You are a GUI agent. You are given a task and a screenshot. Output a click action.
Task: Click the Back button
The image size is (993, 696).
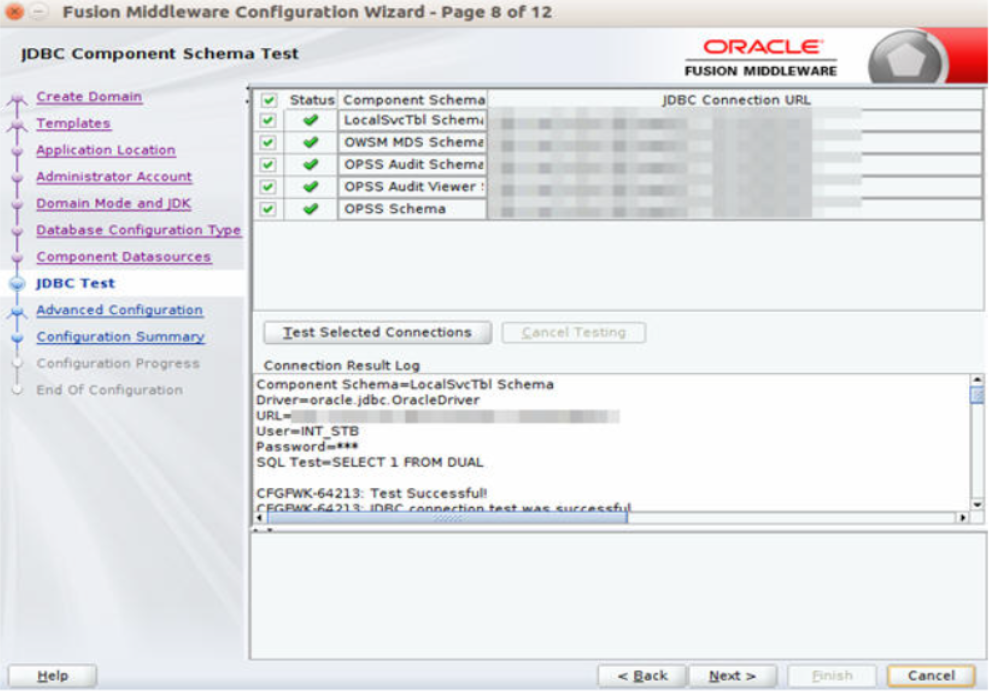[x=645, y=675]
